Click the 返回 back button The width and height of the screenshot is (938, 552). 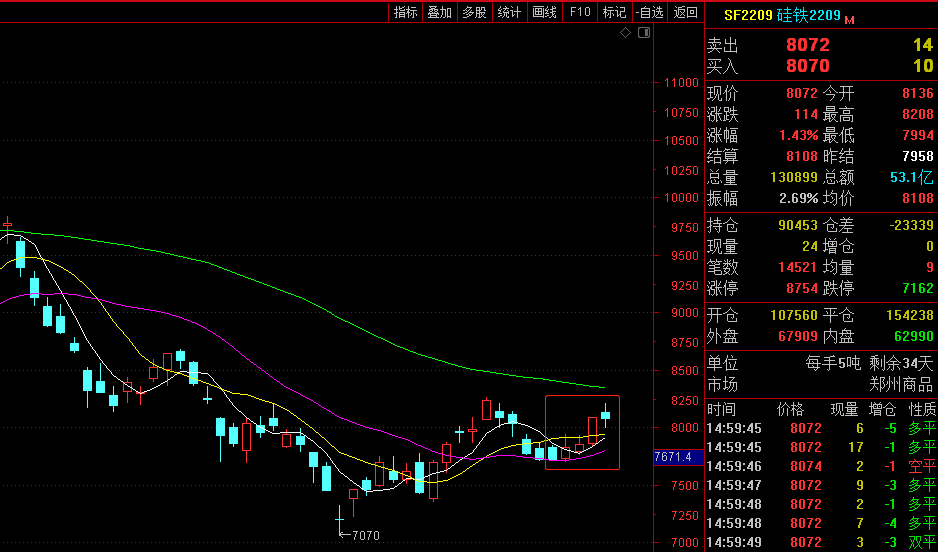pos(685,12)
